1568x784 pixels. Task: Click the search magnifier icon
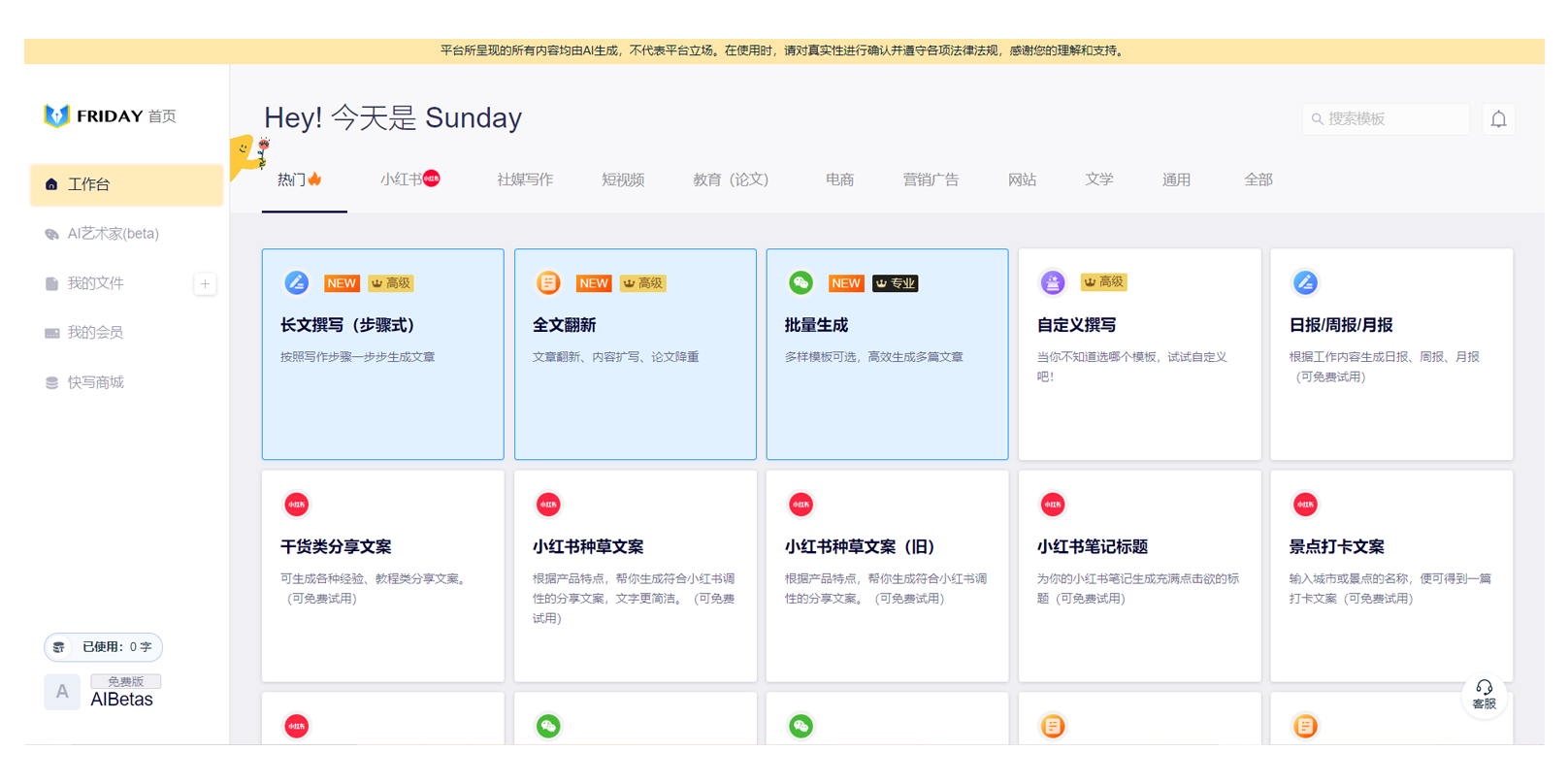click(1317, 119)
